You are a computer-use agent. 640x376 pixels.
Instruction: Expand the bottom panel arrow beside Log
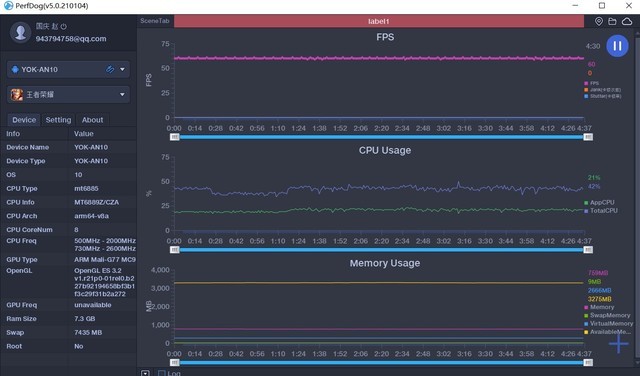point(145,373)
